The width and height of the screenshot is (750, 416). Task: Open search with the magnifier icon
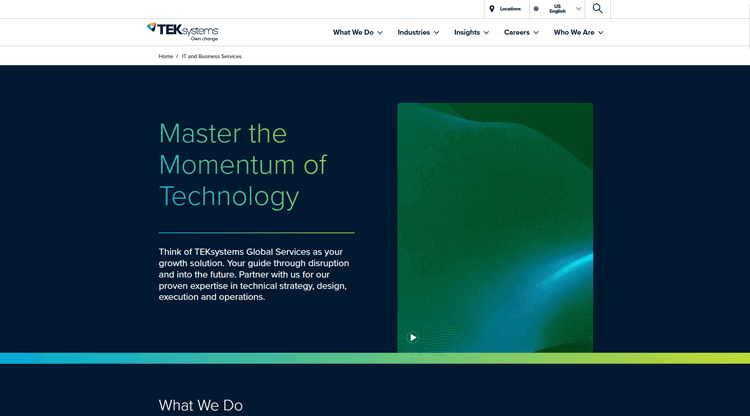597,9
